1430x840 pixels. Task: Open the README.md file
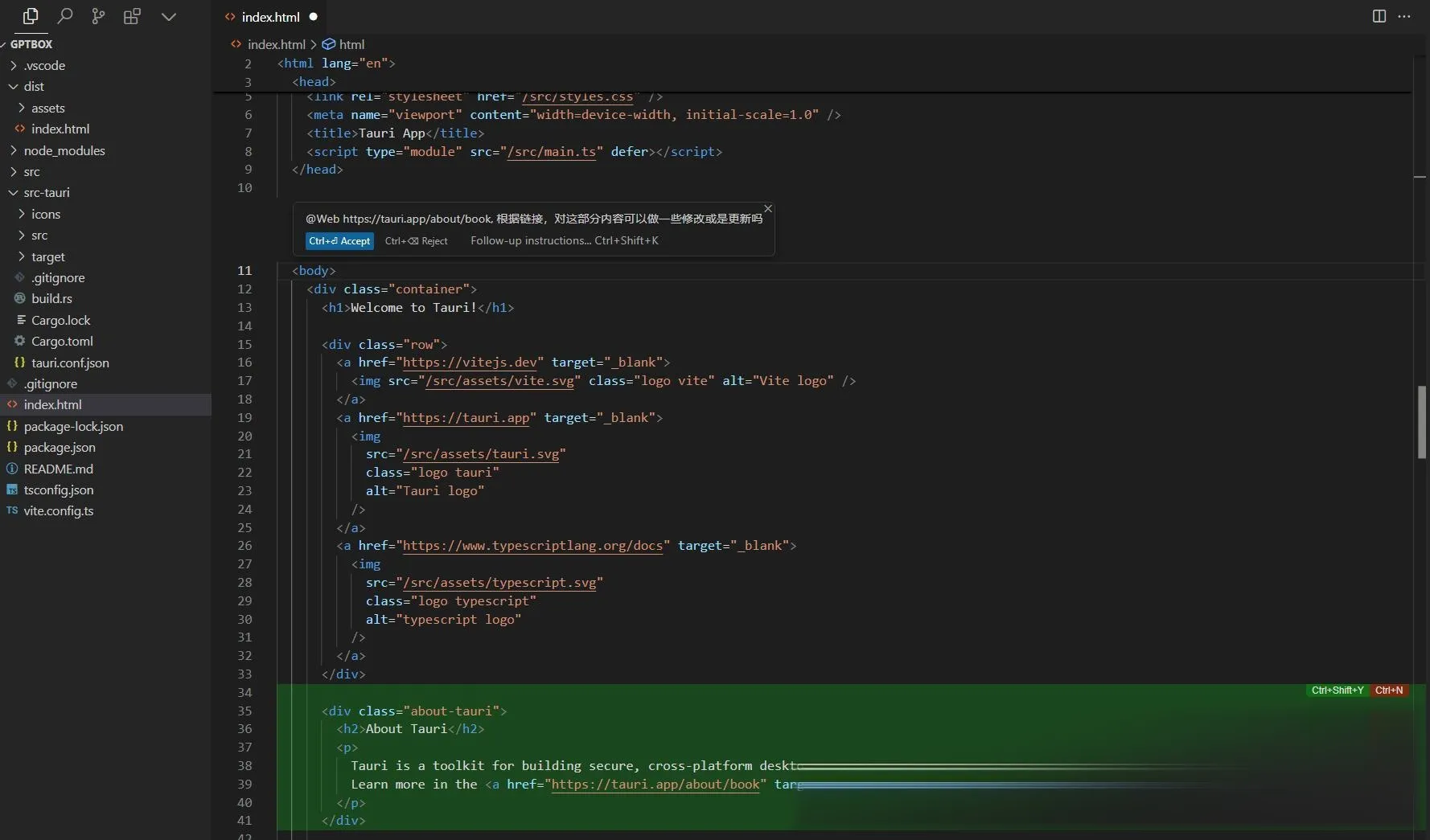point(58,469)
